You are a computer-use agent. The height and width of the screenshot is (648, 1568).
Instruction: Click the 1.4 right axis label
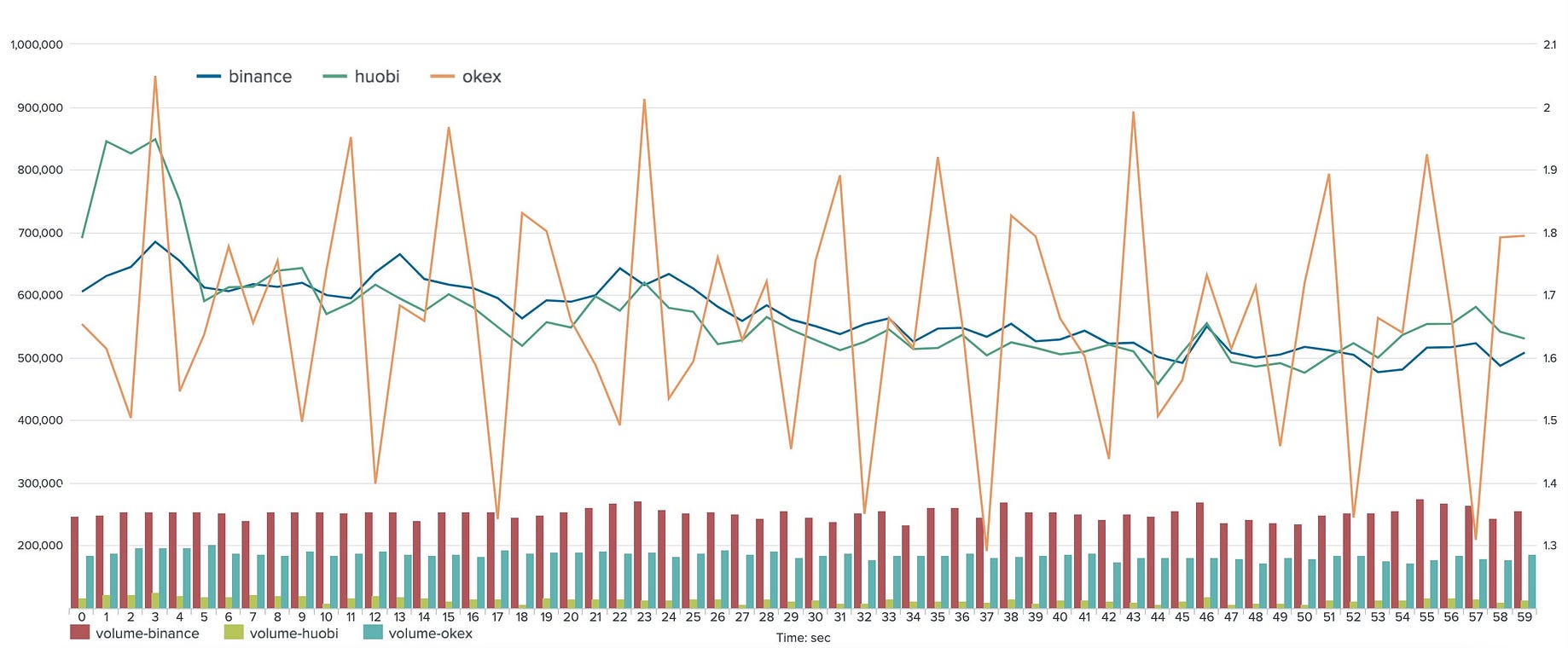[x=1550, y=483]
